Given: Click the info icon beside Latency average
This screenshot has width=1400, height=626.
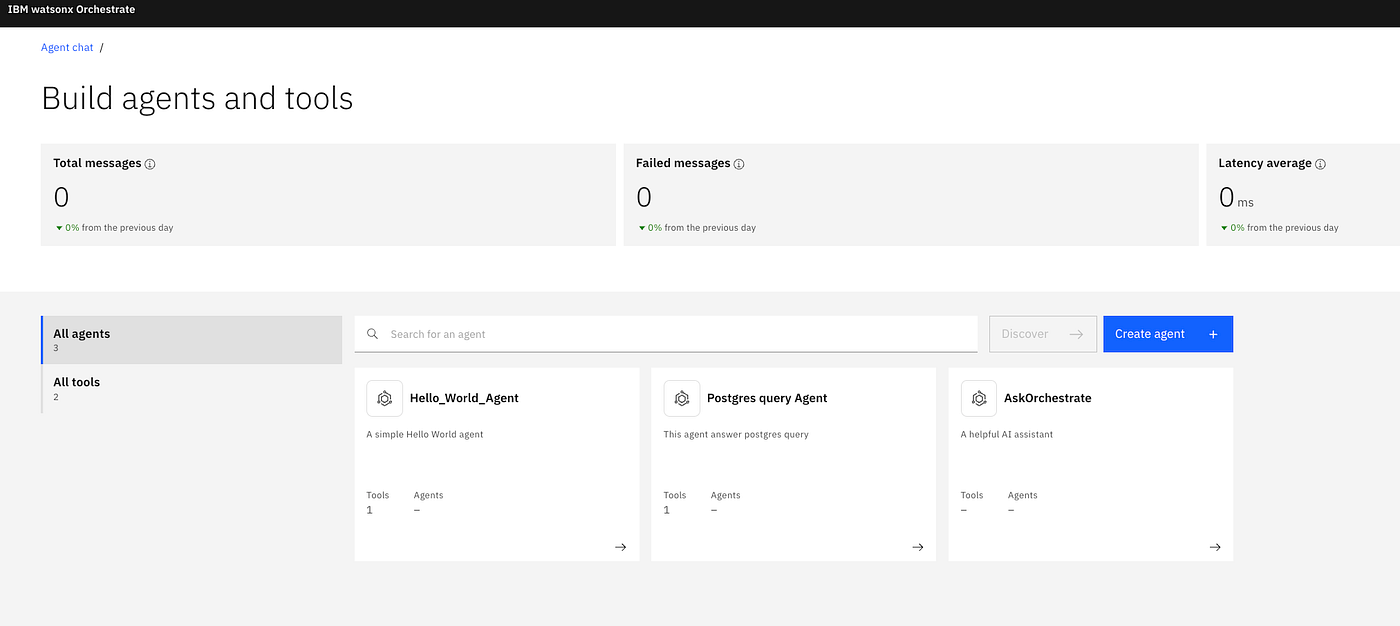Looking at the screenshot, I should (x=1320, y=164).
